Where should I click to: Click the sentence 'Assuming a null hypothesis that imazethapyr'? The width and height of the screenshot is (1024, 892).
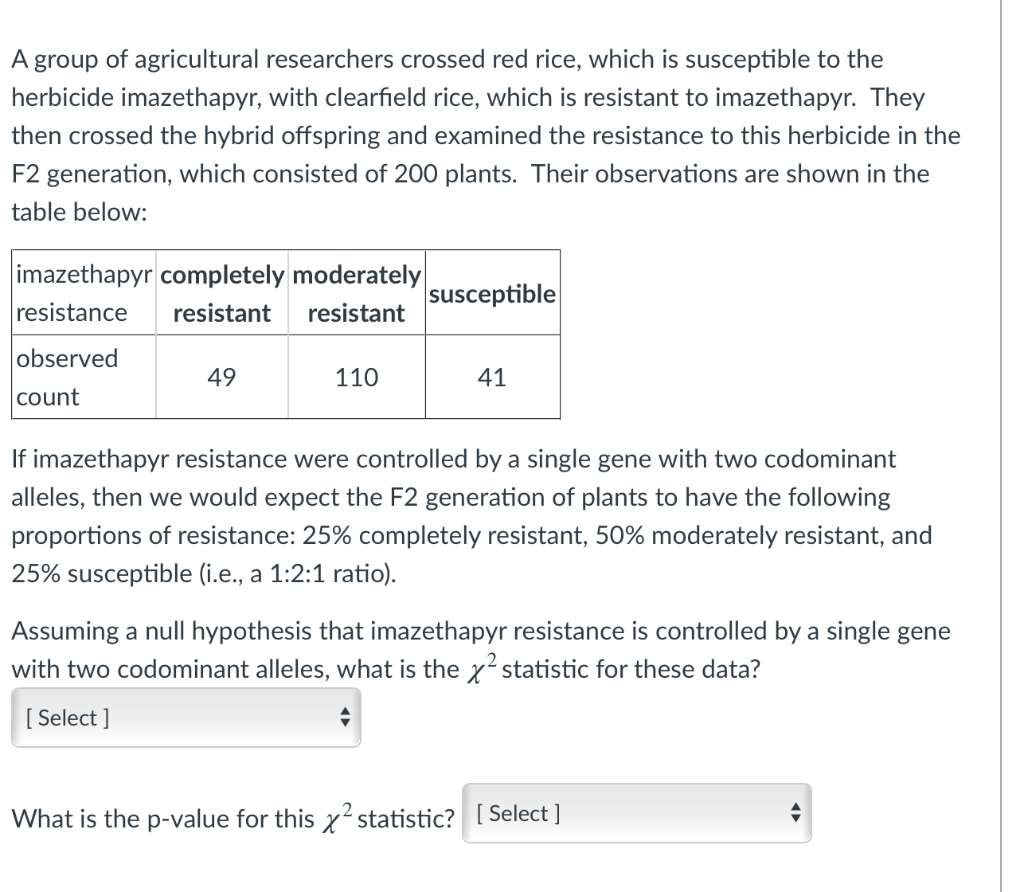(x=481, y=650)
